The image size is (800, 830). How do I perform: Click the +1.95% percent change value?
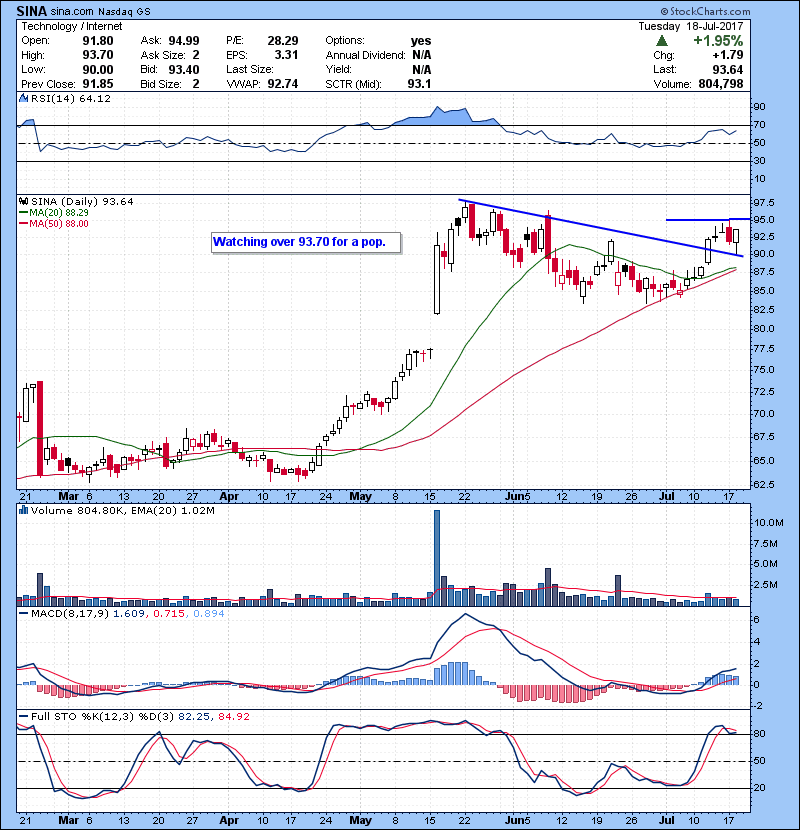coord(718,41)
